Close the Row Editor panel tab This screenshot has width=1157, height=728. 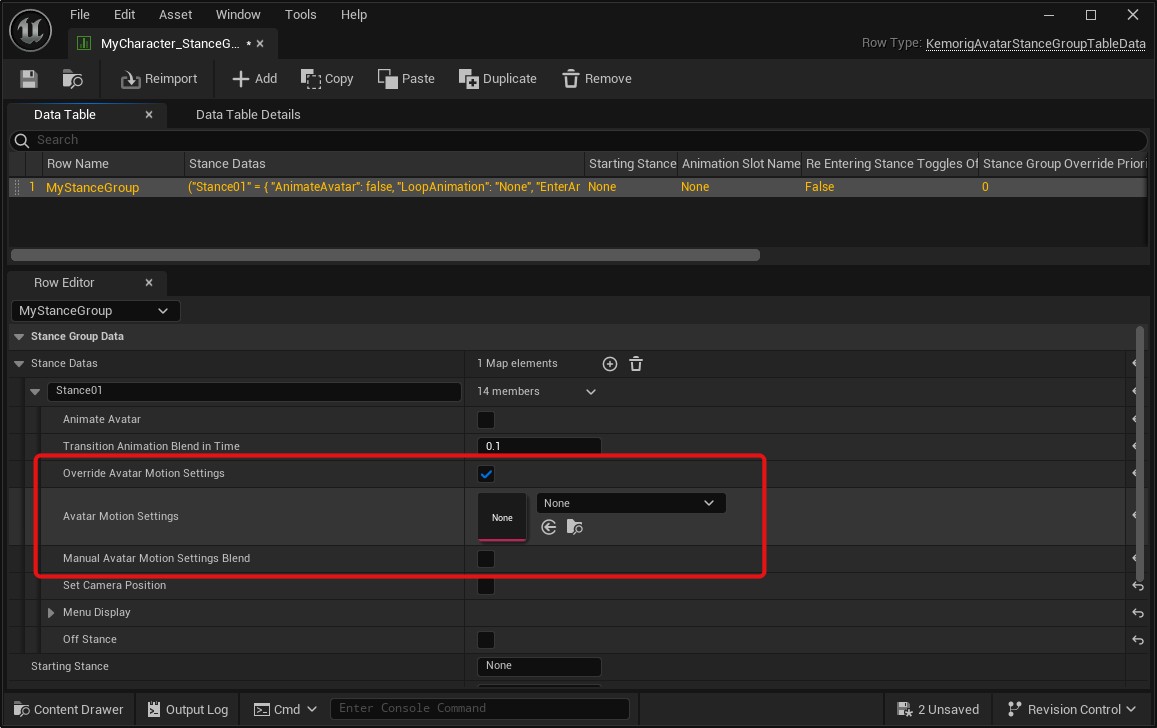149,283
